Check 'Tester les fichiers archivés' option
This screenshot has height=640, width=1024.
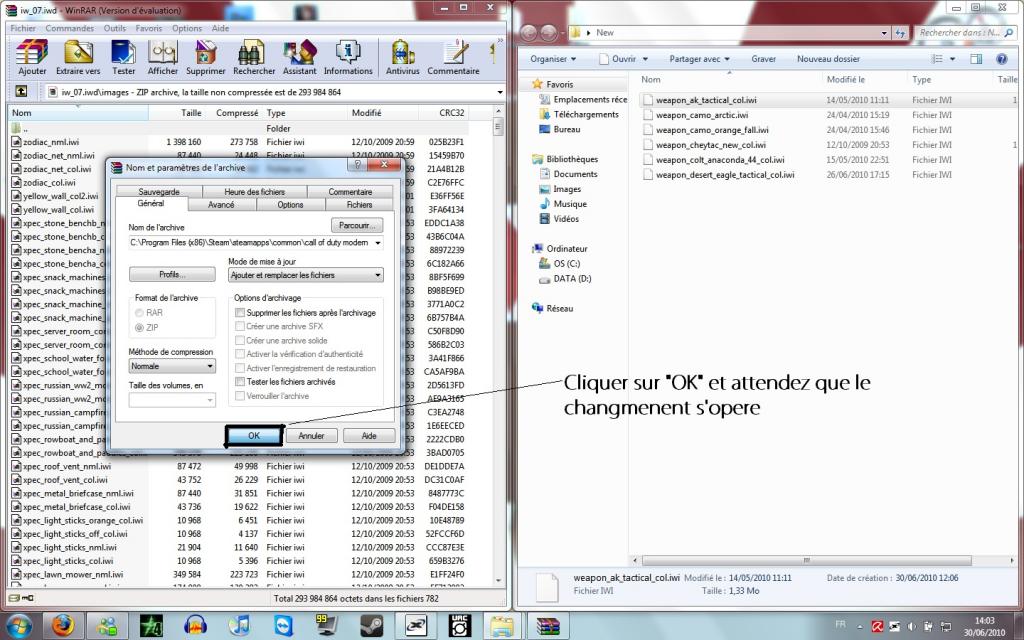coord(240,381)
